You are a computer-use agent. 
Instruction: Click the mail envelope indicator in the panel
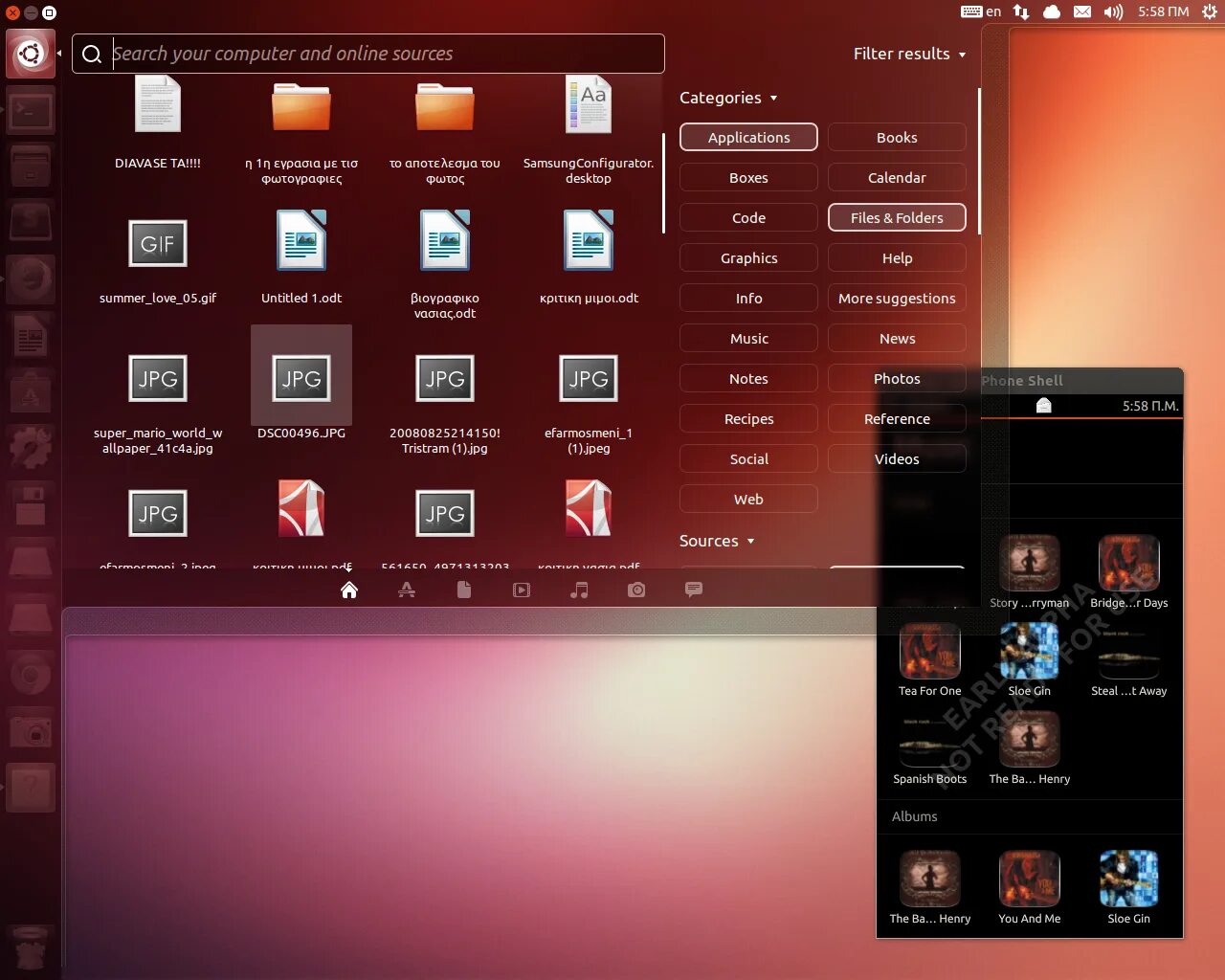point(1082,11)
